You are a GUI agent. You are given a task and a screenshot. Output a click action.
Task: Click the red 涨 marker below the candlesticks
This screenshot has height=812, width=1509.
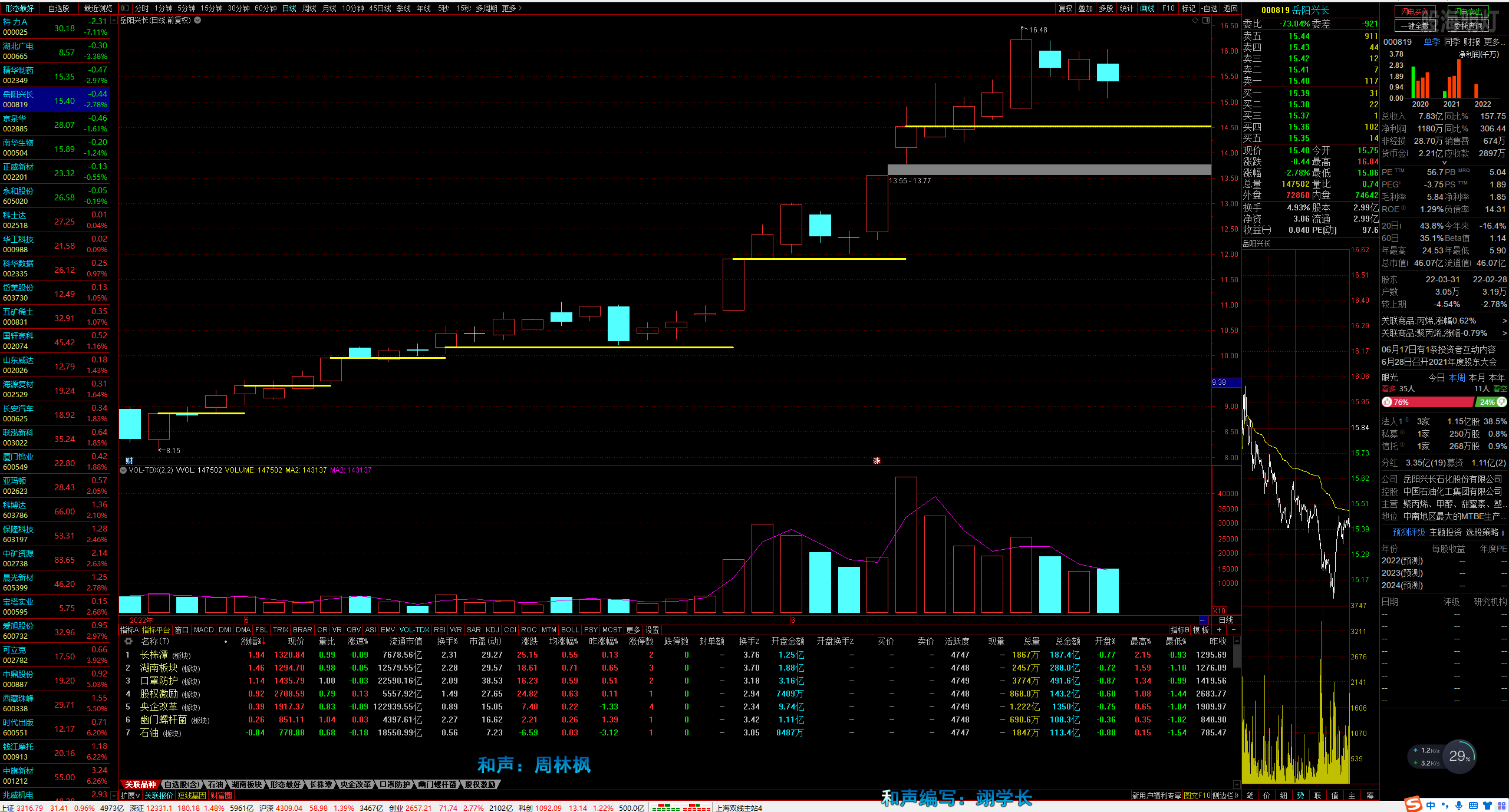877,461
